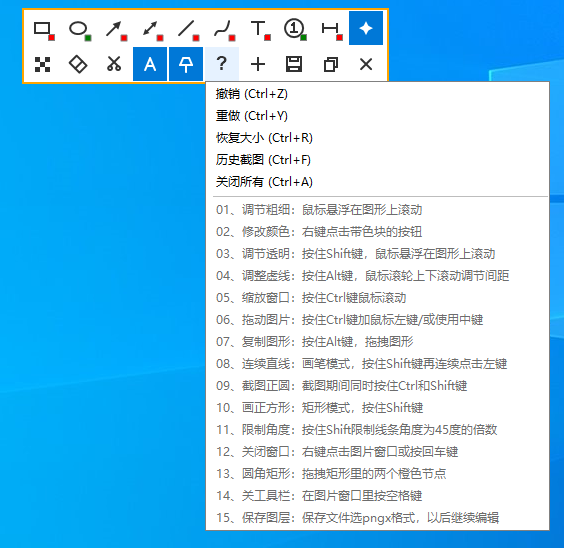The height and width of the screenshot is (548, 564).
Task: Close the question mark help menu
Action: pos(222,64)
